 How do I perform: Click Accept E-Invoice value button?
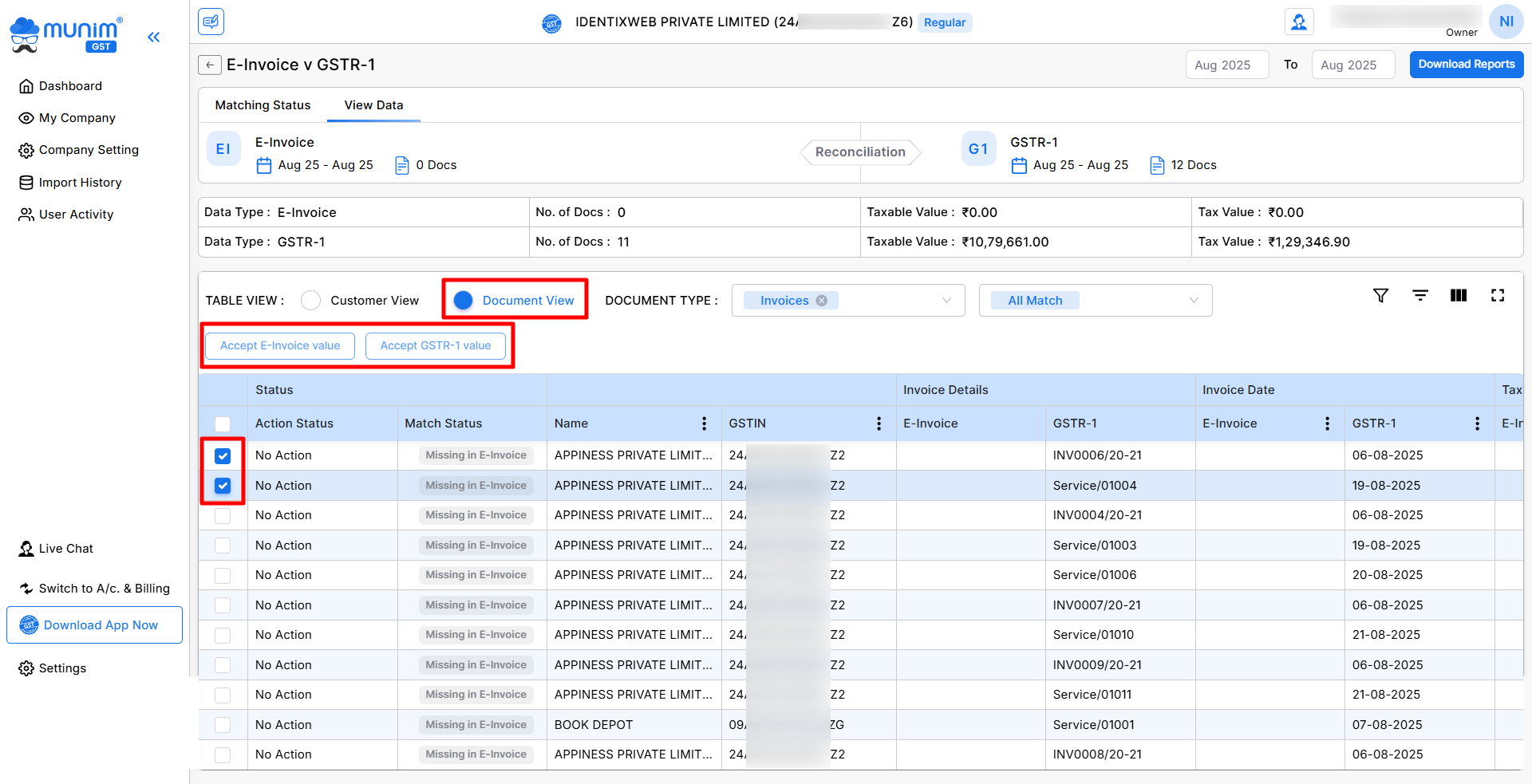(x=280, y=345)
